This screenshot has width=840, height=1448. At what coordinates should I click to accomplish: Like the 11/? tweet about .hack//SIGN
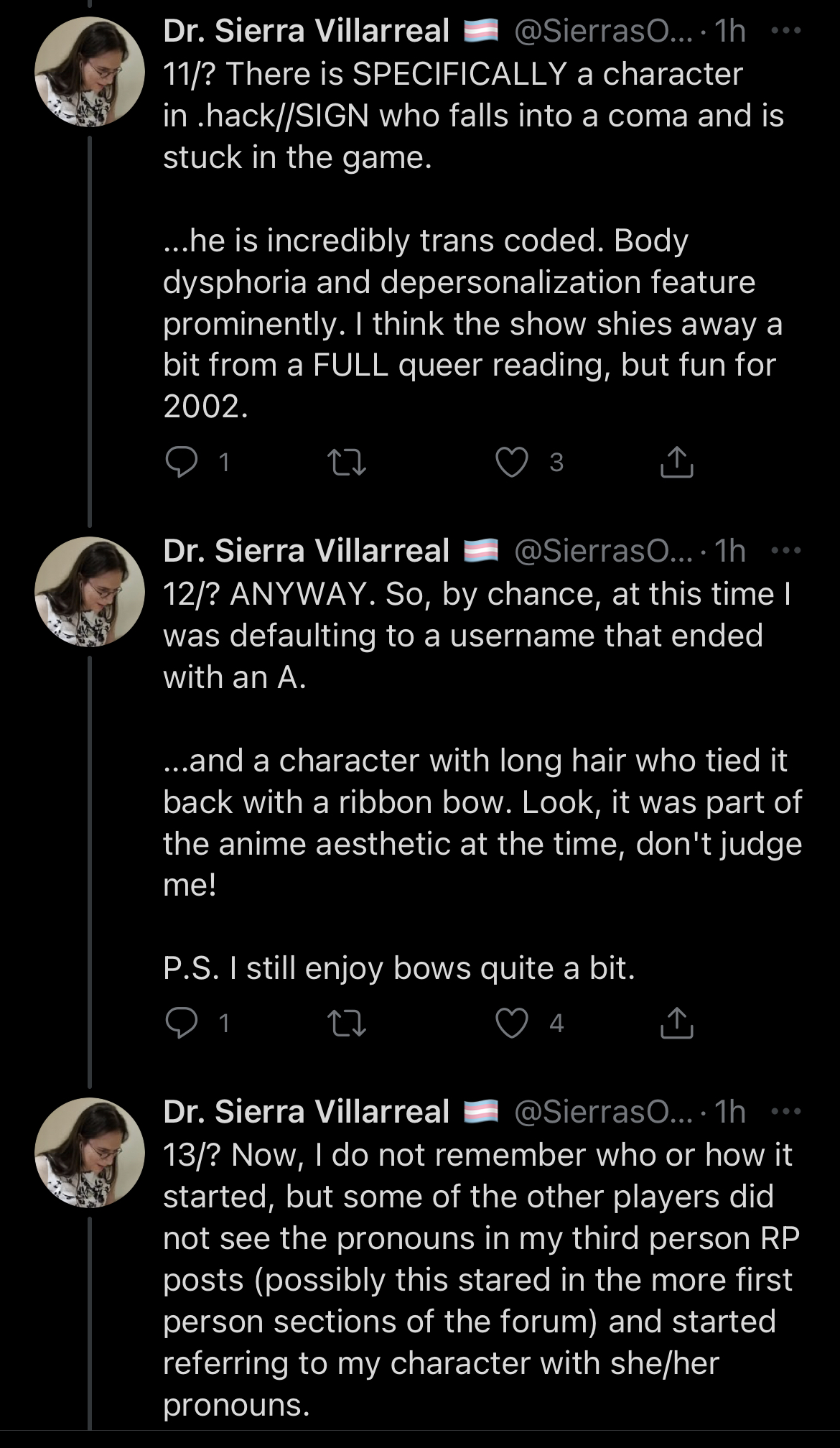coord(512,462)
